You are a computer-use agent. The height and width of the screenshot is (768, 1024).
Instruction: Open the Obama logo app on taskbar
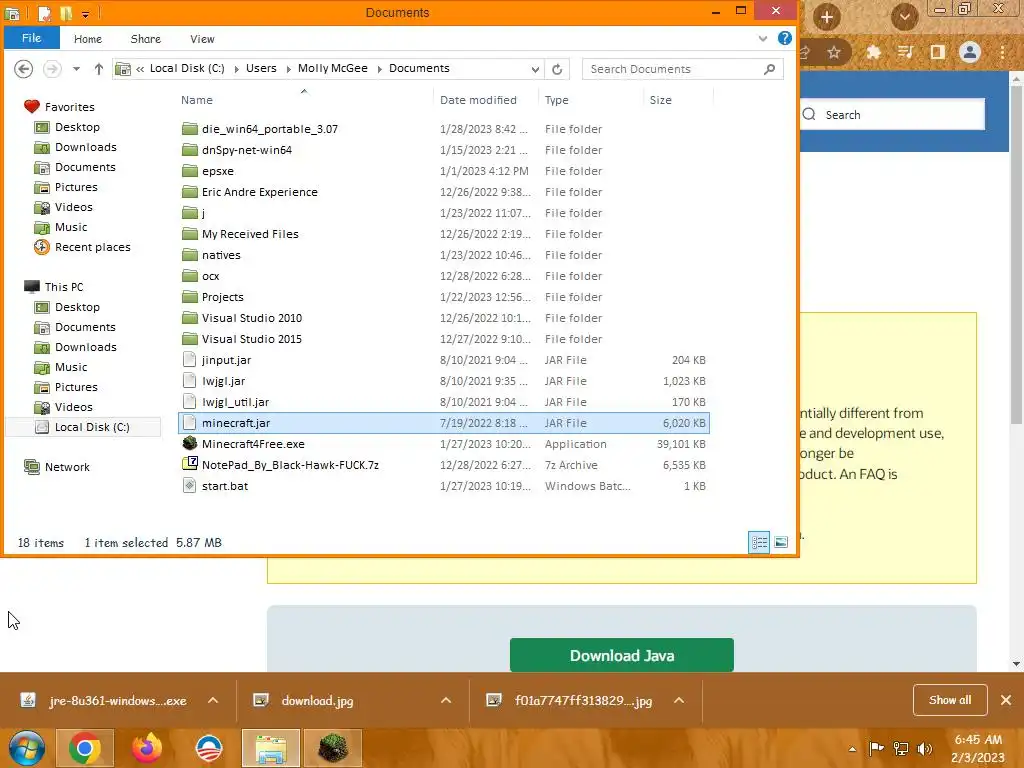(209, 748)
